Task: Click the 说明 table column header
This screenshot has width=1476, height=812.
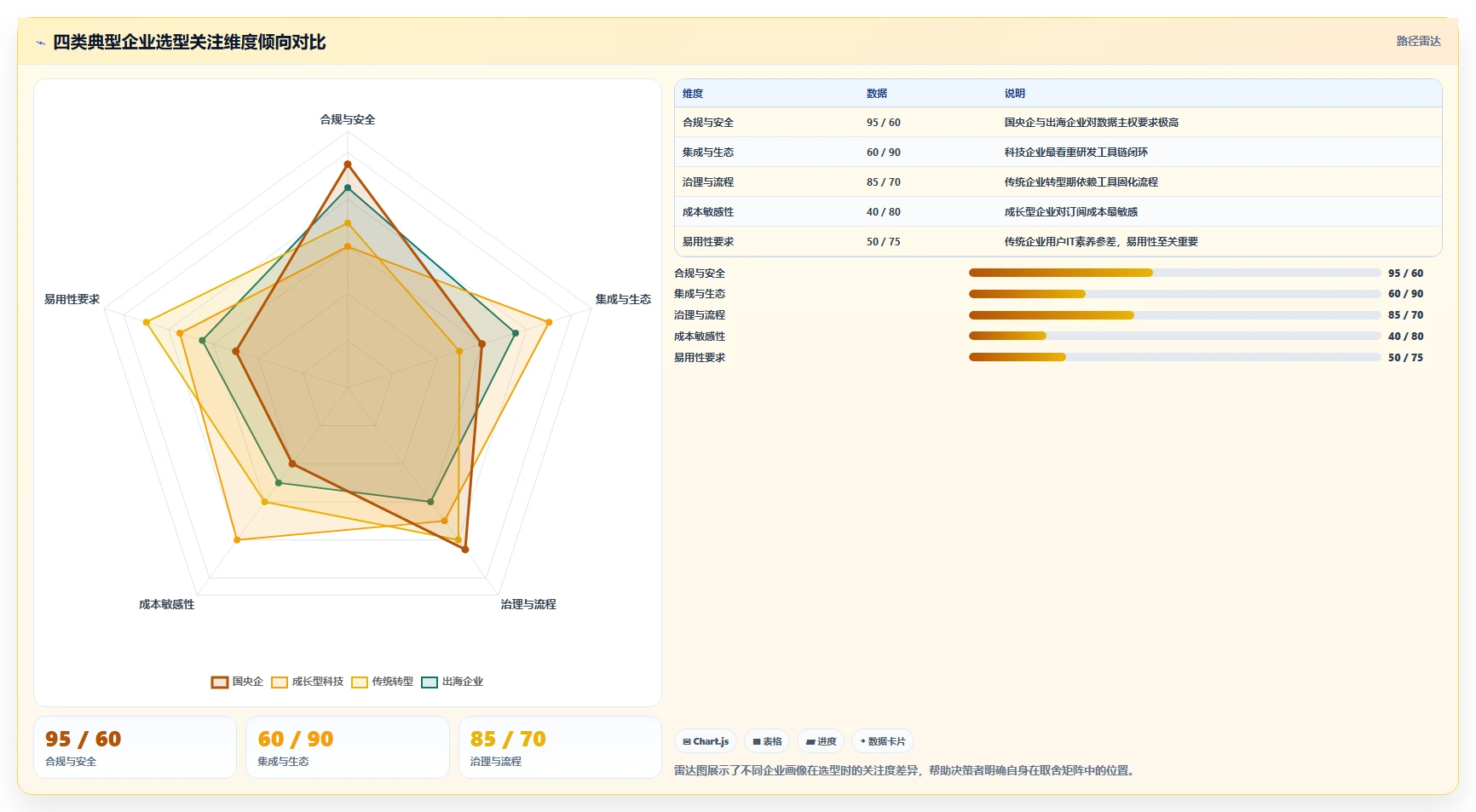Action: (1015, 94)
